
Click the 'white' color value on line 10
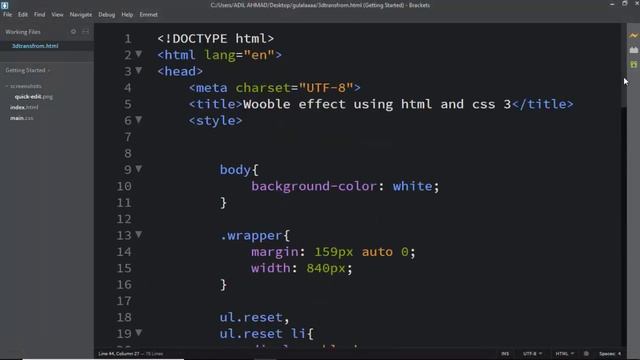tap(412, 186)
